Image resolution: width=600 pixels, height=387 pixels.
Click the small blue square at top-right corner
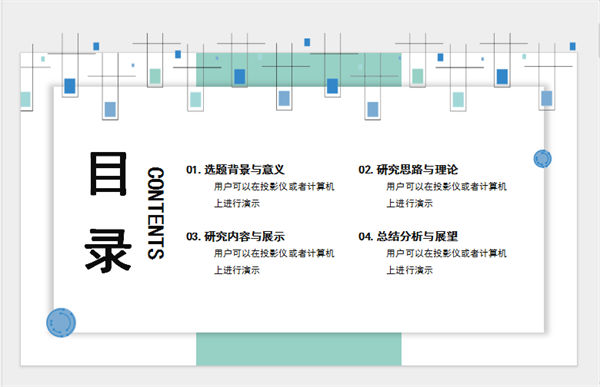pos(572,46)
